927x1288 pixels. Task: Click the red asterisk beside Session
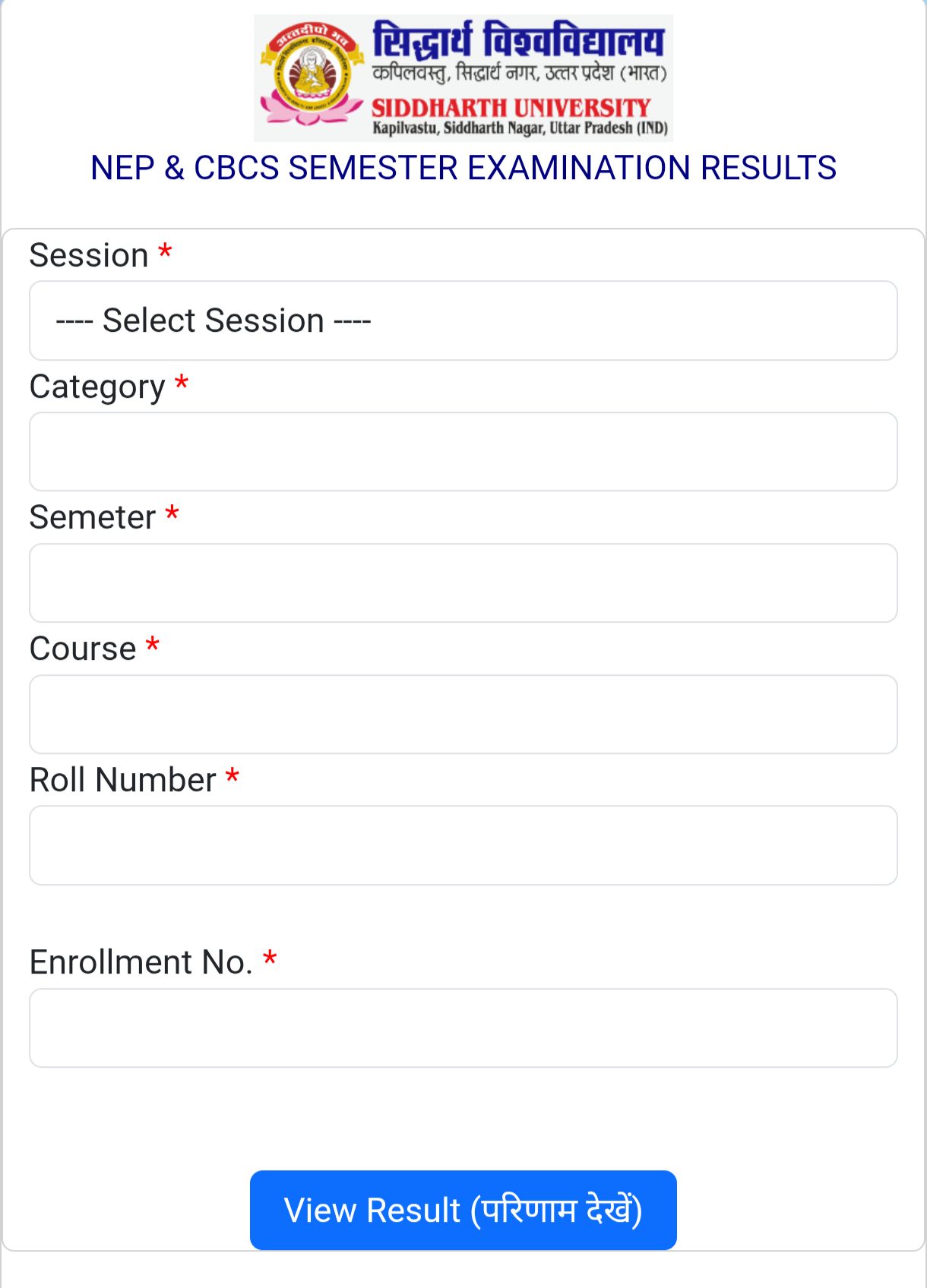click(165, 251)
